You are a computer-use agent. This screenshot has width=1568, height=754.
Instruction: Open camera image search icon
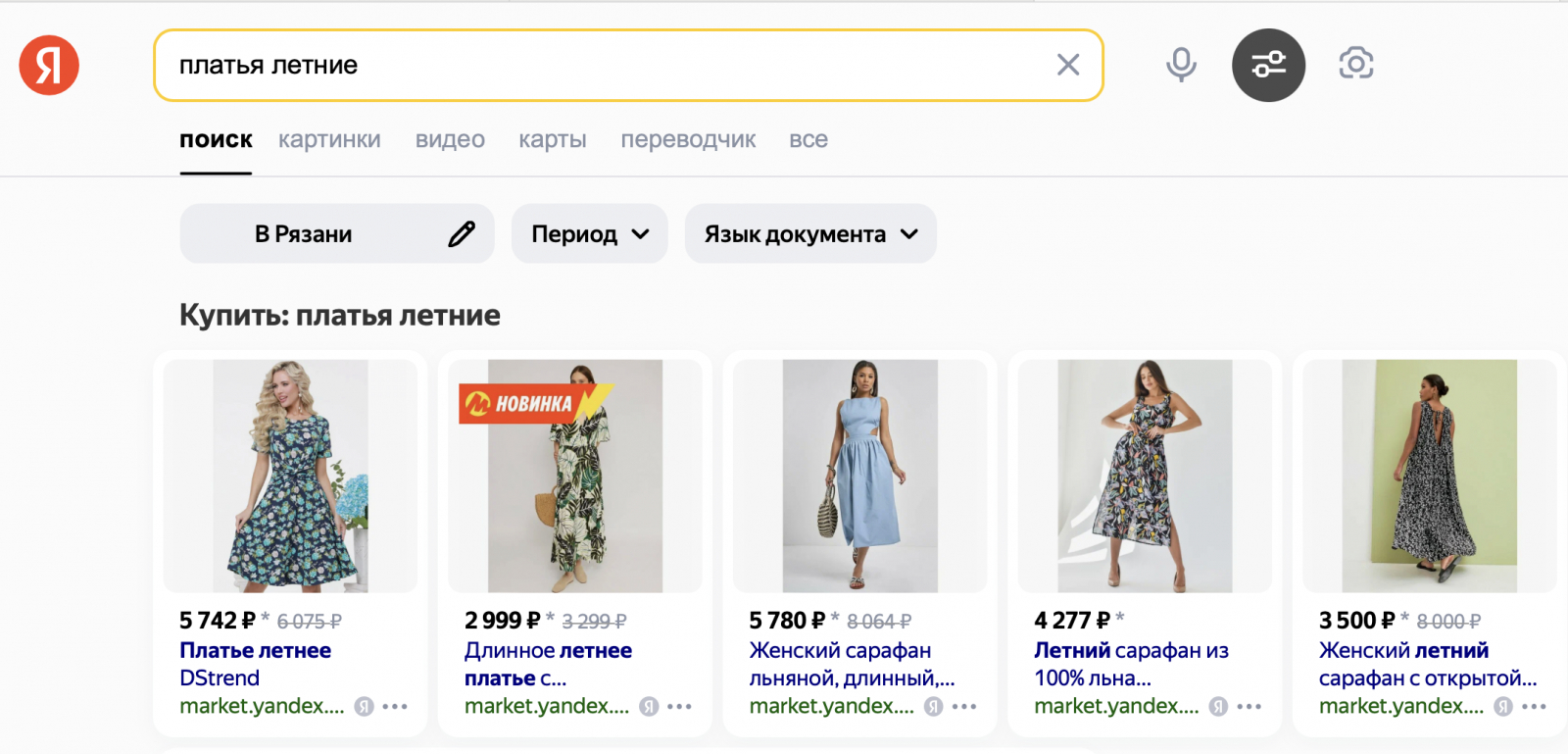pyautogui.click(x=1356, y=64)
